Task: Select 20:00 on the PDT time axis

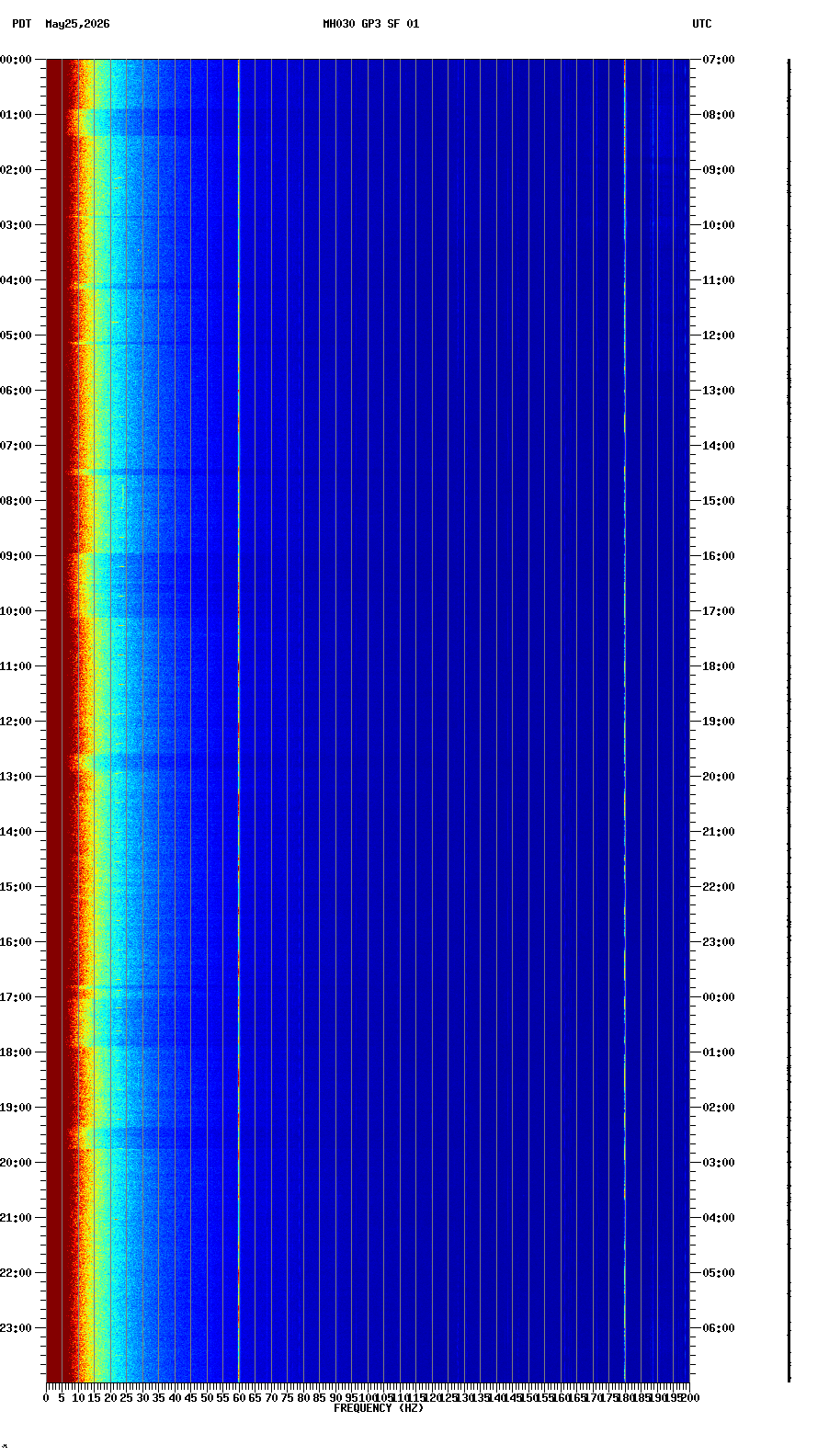Action: 16,1163
